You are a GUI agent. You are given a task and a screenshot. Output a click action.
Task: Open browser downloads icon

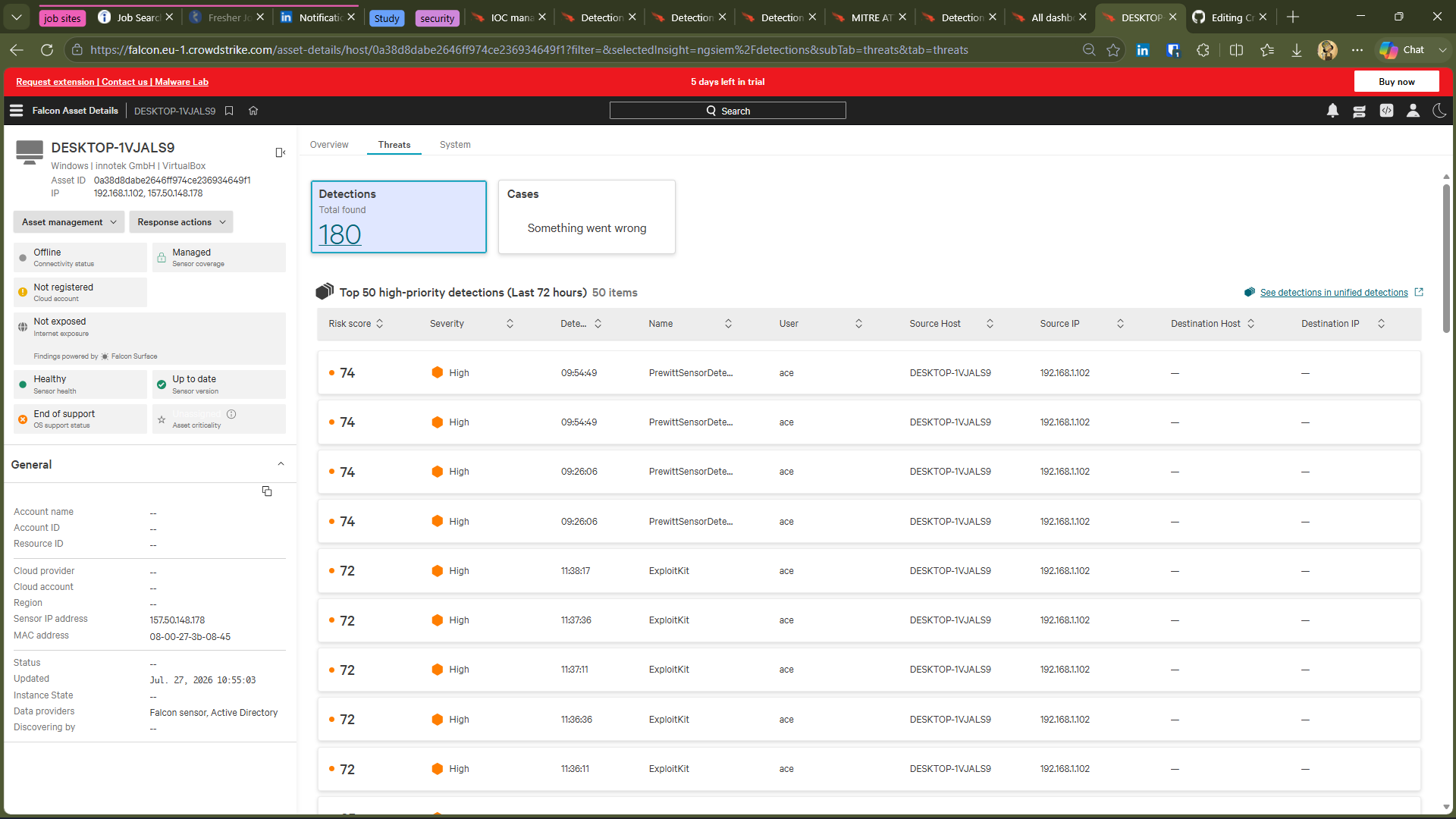pyautogui.click(x=1297, y=50)
